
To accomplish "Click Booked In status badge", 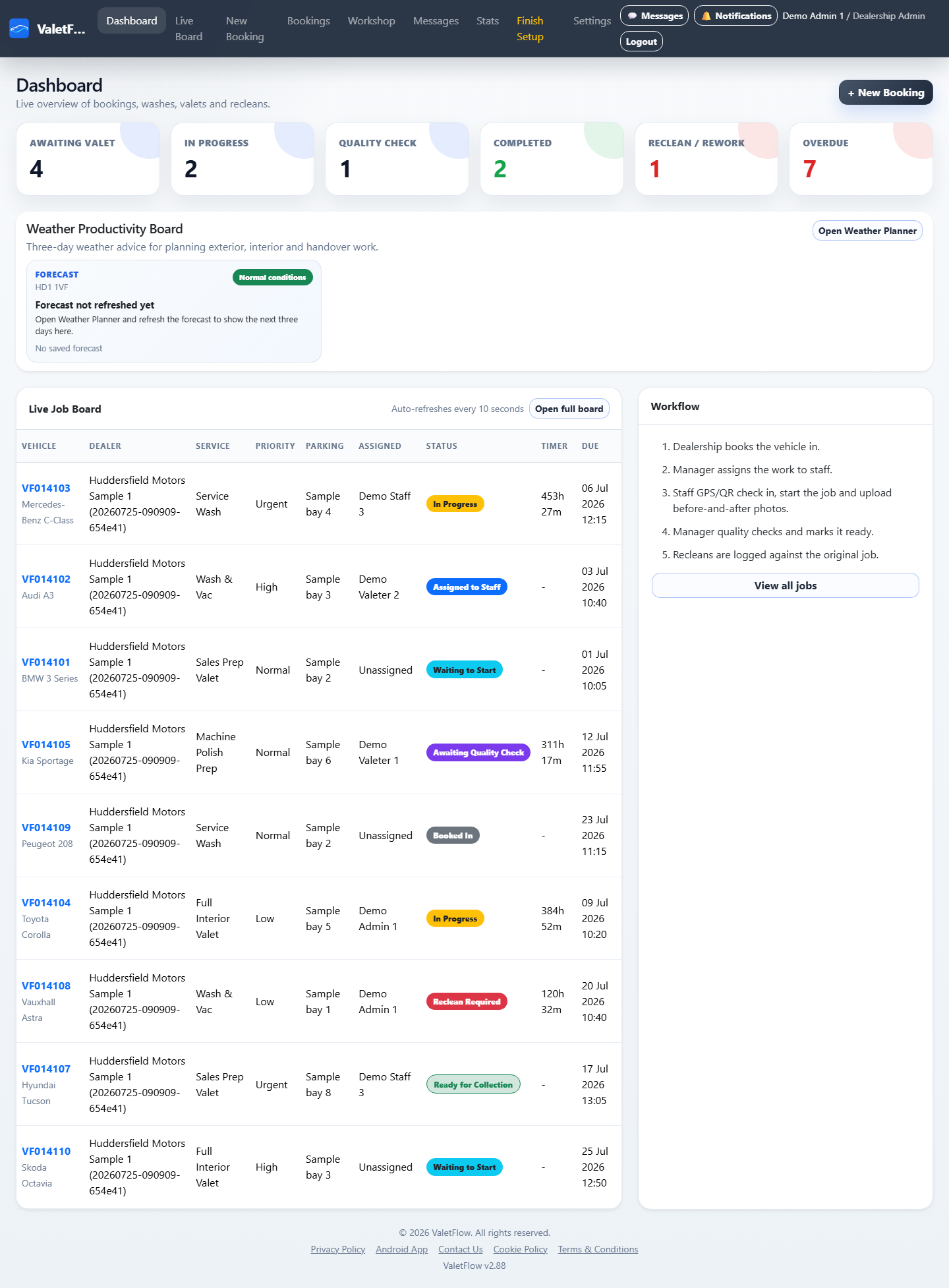I will [x=453, y=836].
